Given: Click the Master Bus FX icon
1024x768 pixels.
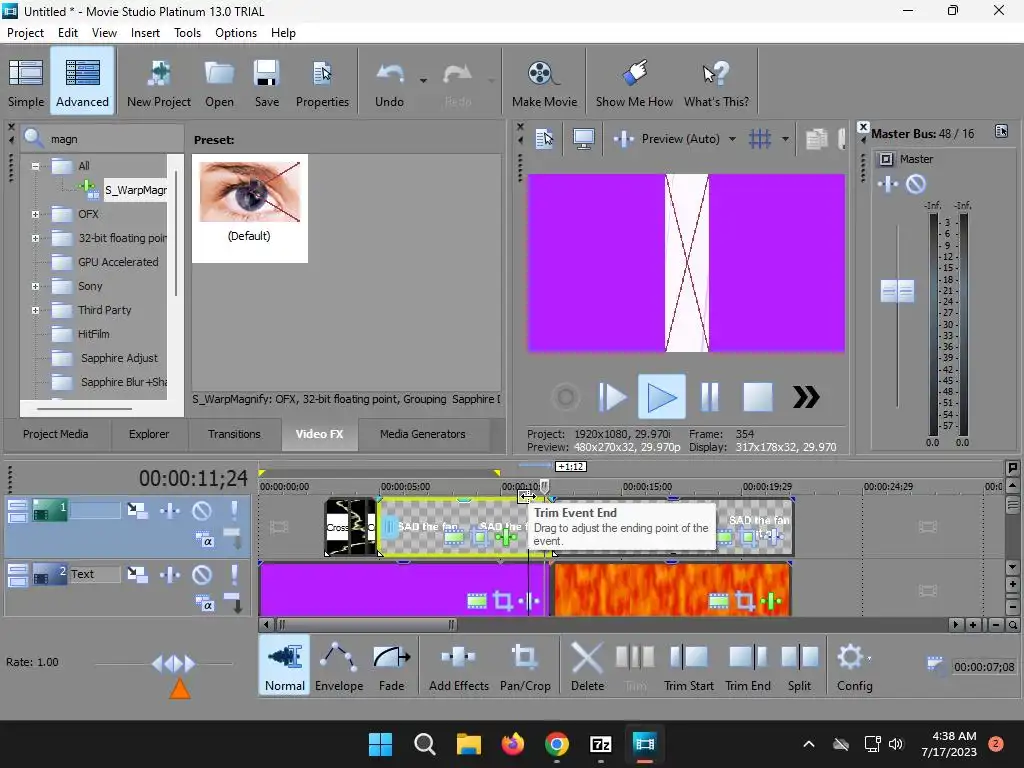Looking at the screenshot, I should tap(888, 184).
